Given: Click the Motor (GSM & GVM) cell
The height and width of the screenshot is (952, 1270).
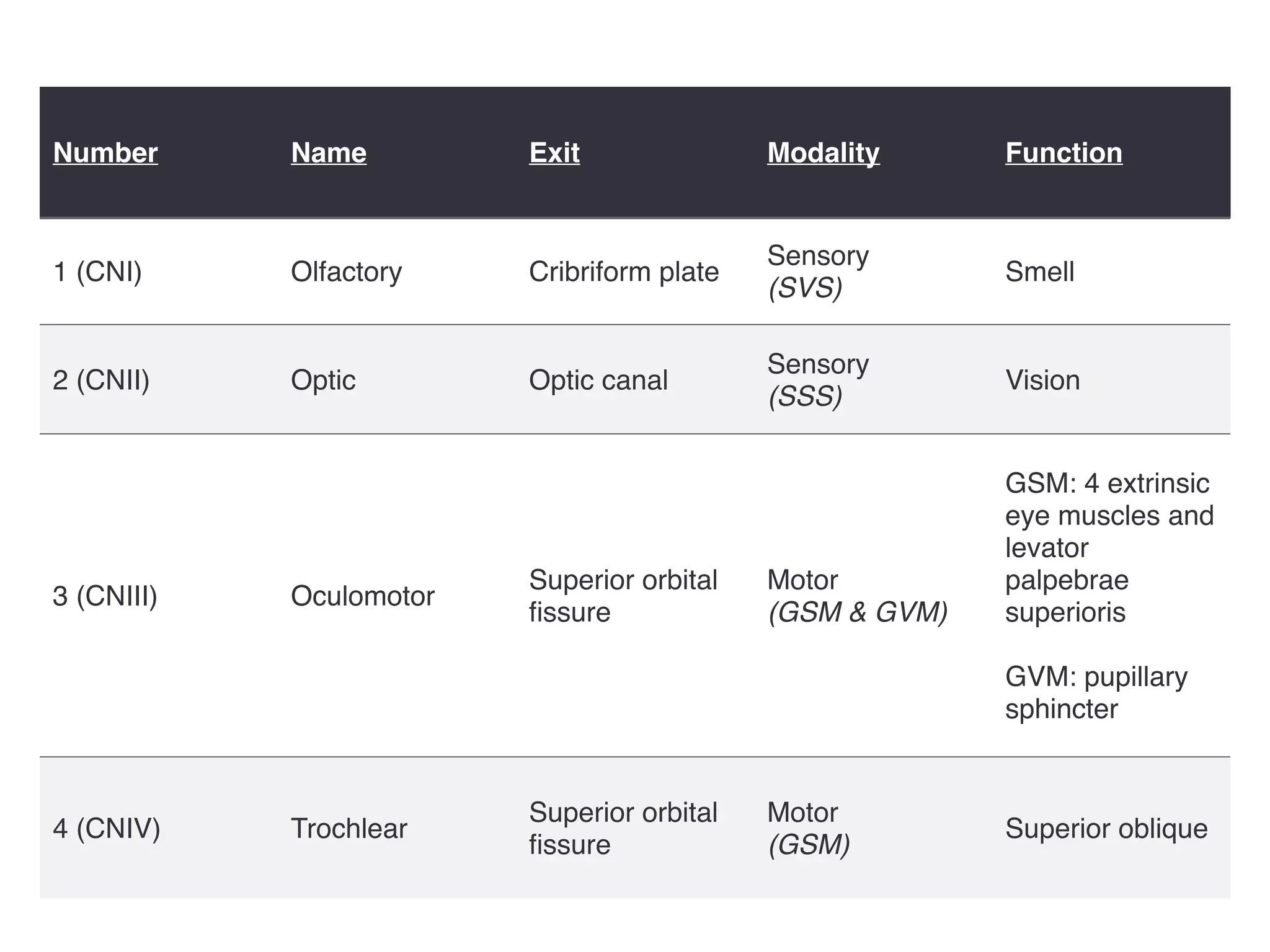Looking at the screenshot, I should [x=858, y=596].
